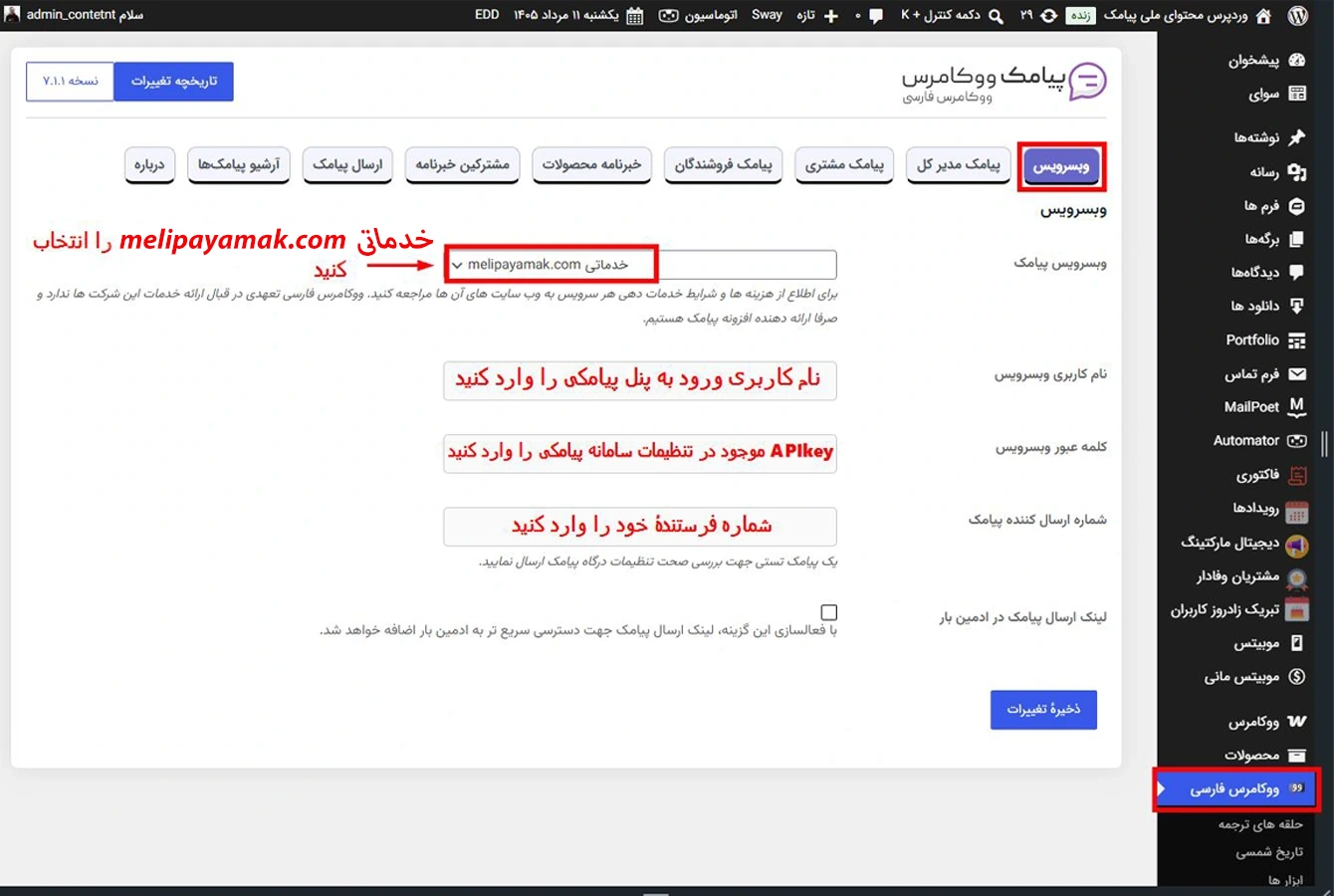
Task: Click the فرم تماس envelope icon in sidebar
Action: (x=1296, y=374)
